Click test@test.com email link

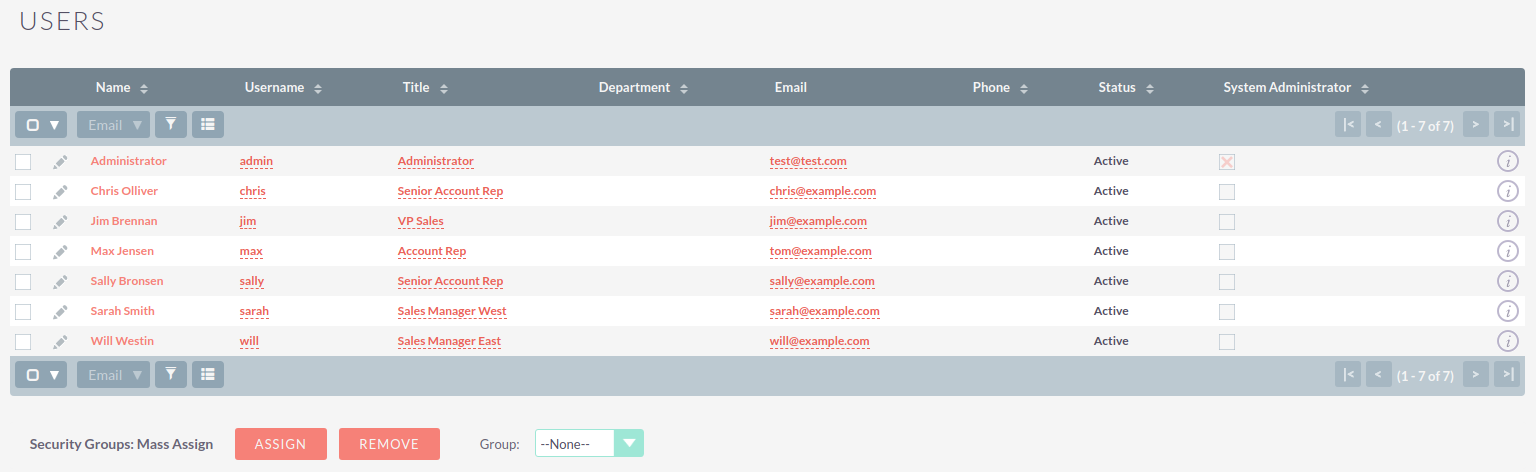pos(808,161)
